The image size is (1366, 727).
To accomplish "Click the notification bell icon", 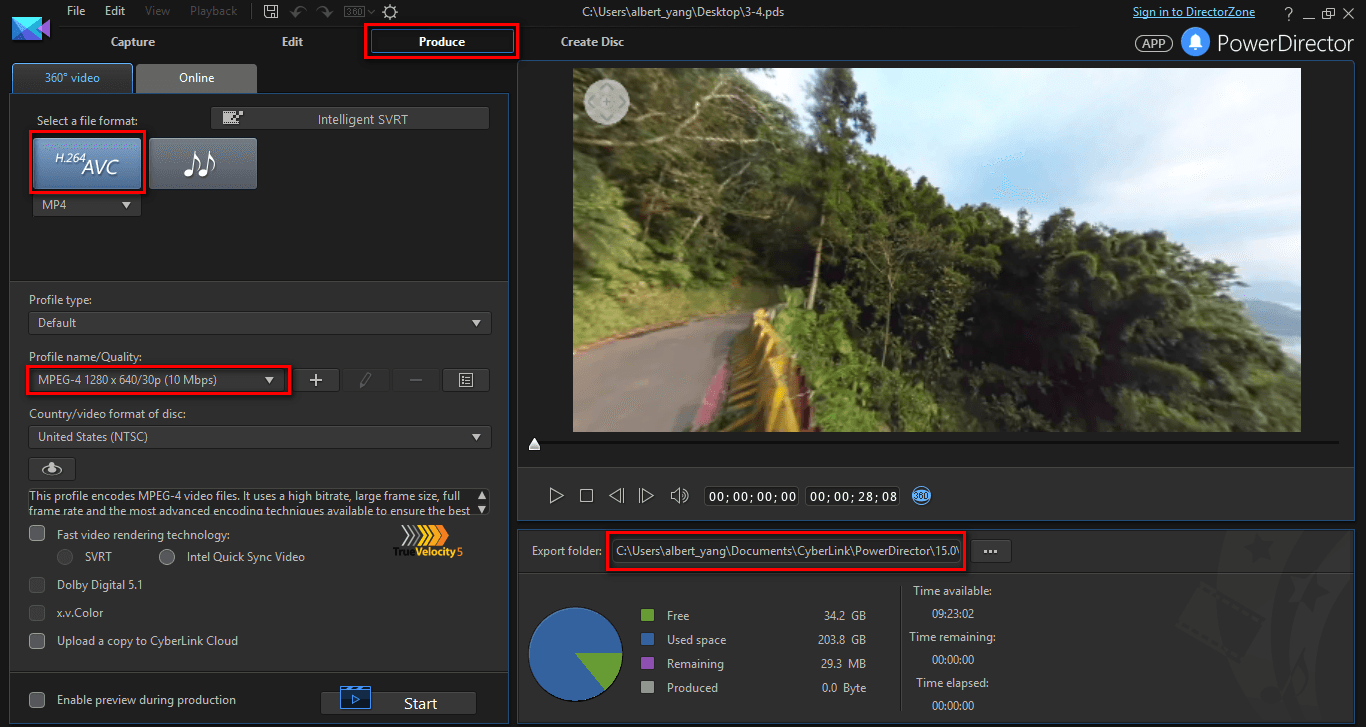I will (x=1195, y=42).
